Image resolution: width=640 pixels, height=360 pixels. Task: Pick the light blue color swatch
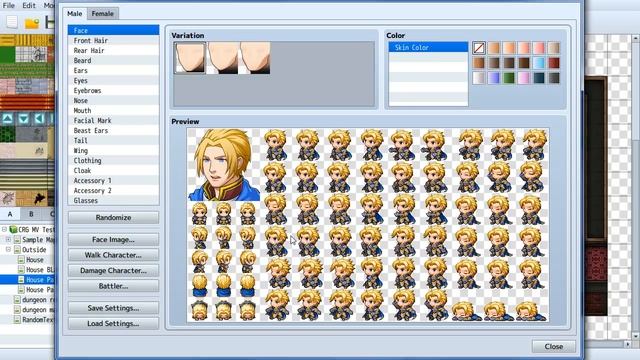click(x=539, y=63)
